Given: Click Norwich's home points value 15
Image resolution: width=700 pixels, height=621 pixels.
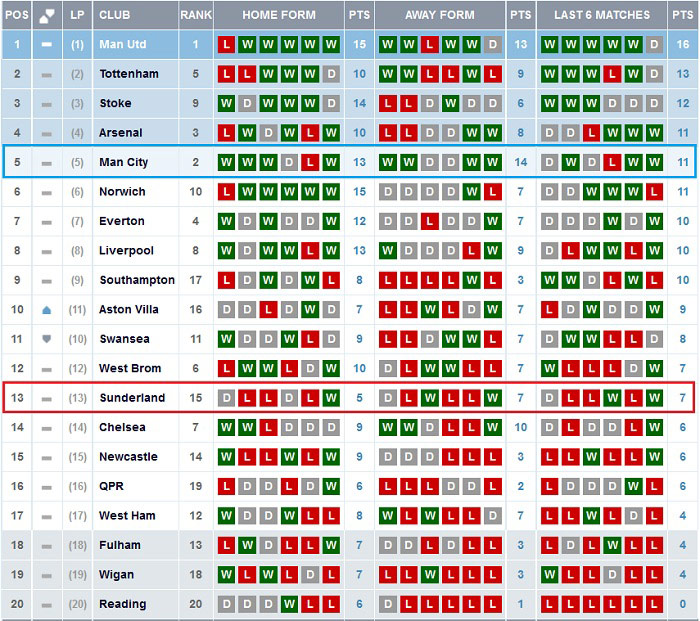Looking at the screenshot, I should pyautogui.click(x=359, y=192).
